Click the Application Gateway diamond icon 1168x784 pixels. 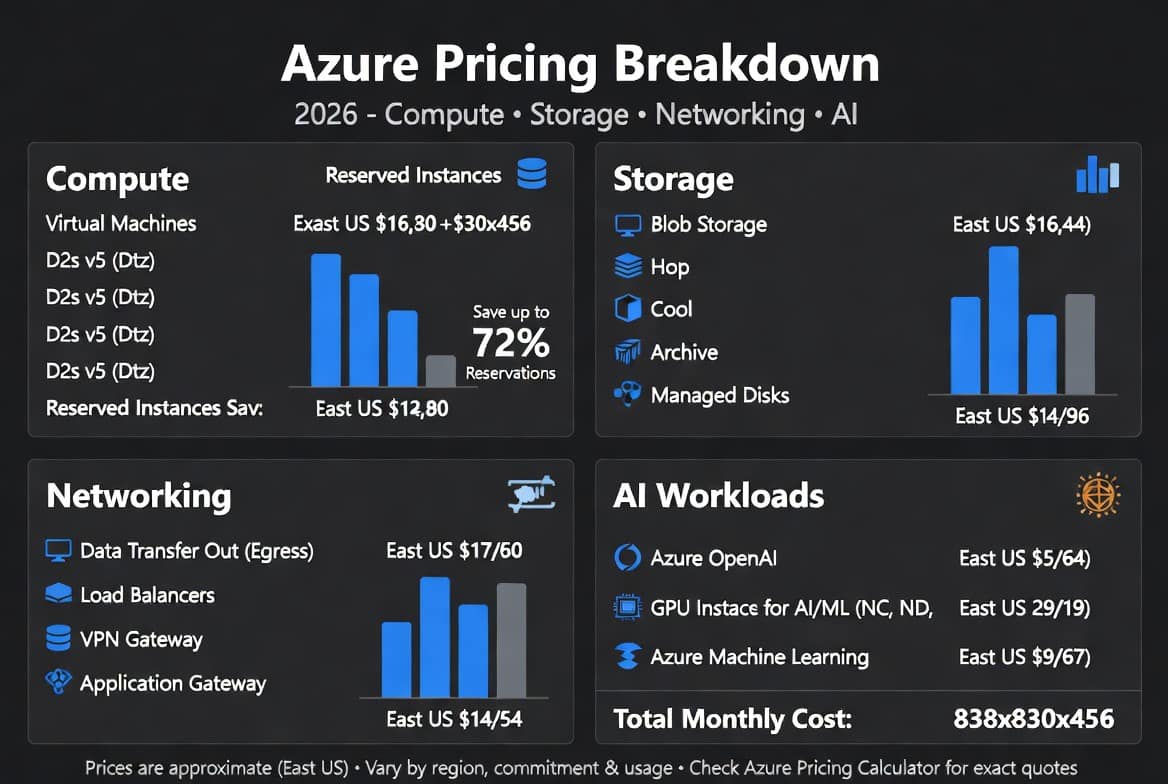tap(58, 681)
